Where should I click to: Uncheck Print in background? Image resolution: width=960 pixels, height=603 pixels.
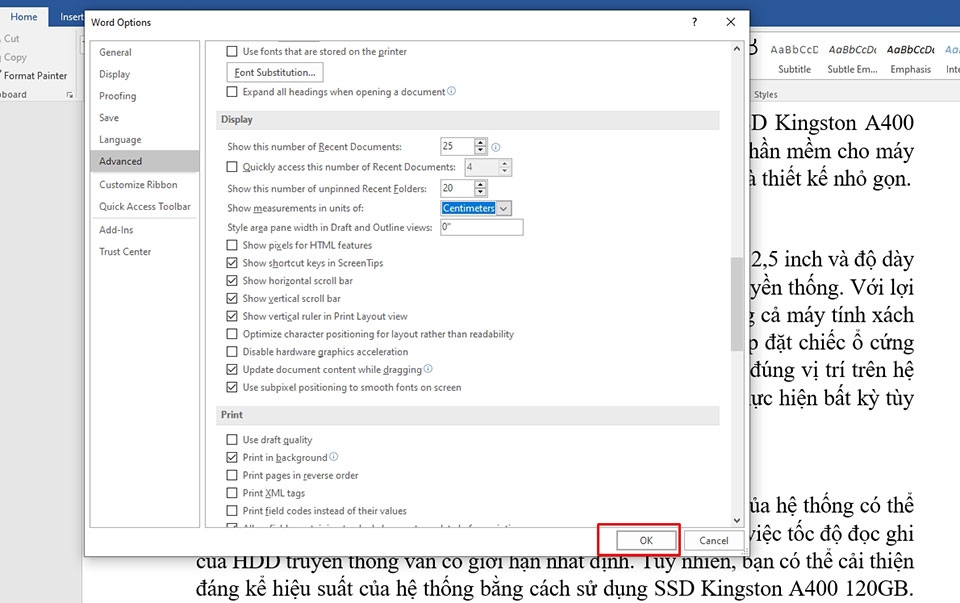[x=232, y=457]
